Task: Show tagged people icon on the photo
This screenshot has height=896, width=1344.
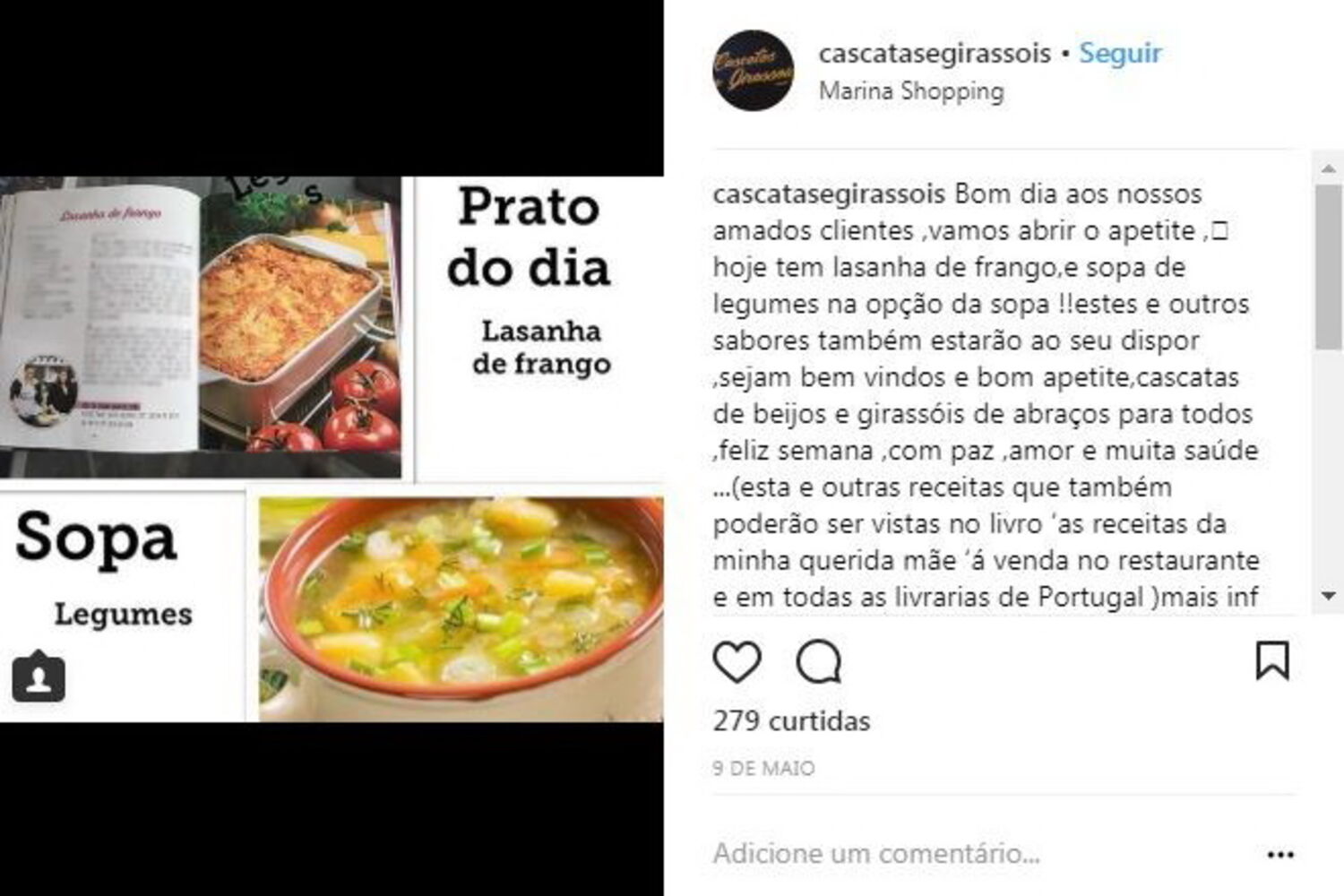Action: pyautogui.click(x=39, y=676)
